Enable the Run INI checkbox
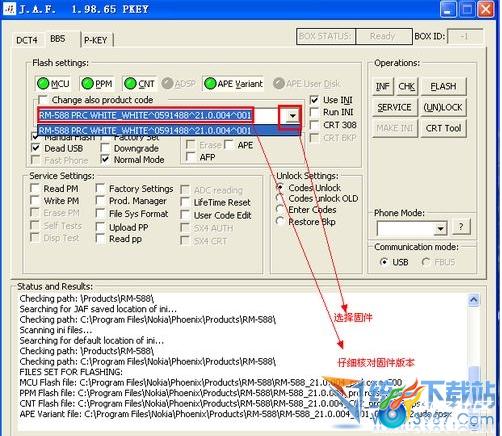This screenshot has width=502, height=436. pos(314,112)
